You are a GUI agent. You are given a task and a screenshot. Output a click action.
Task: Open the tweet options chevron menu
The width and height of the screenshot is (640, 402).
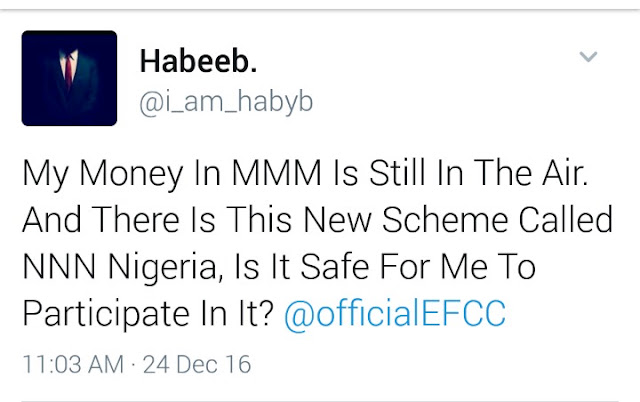(588, 56)
